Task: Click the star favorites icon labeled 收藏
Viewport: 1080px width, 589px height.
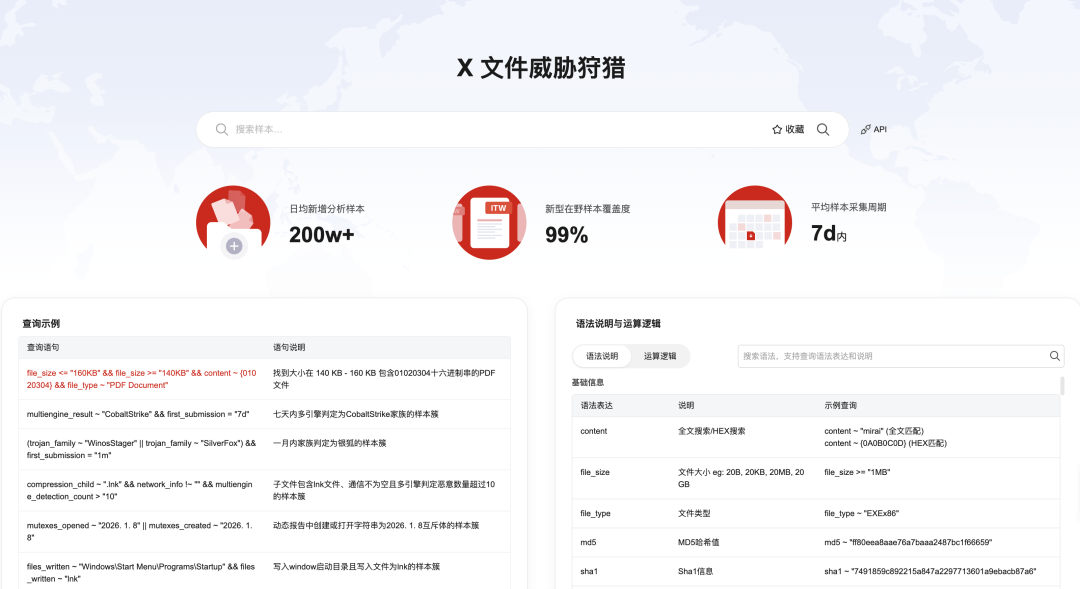Action: (777, 130)
